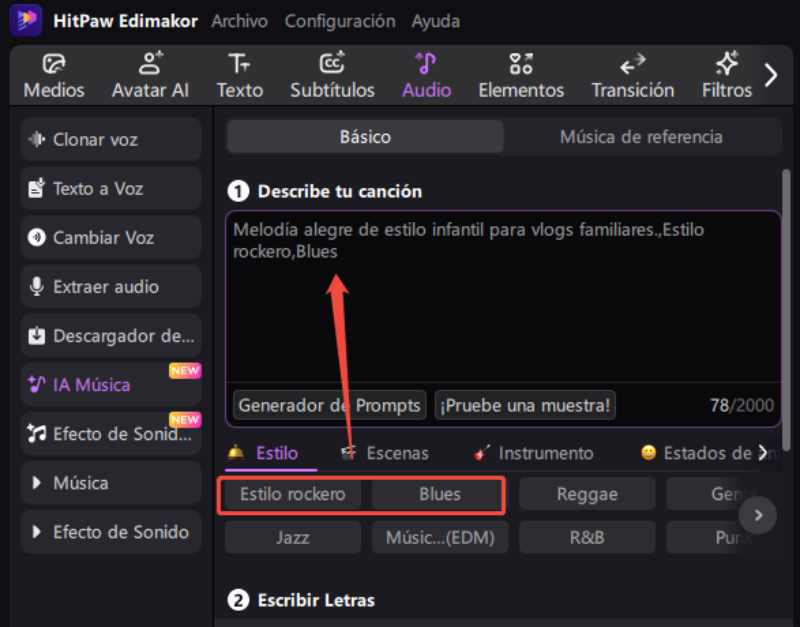Expand the Efecto de Sonido section
Screen dimensions: 800x627
pos(111,532)
